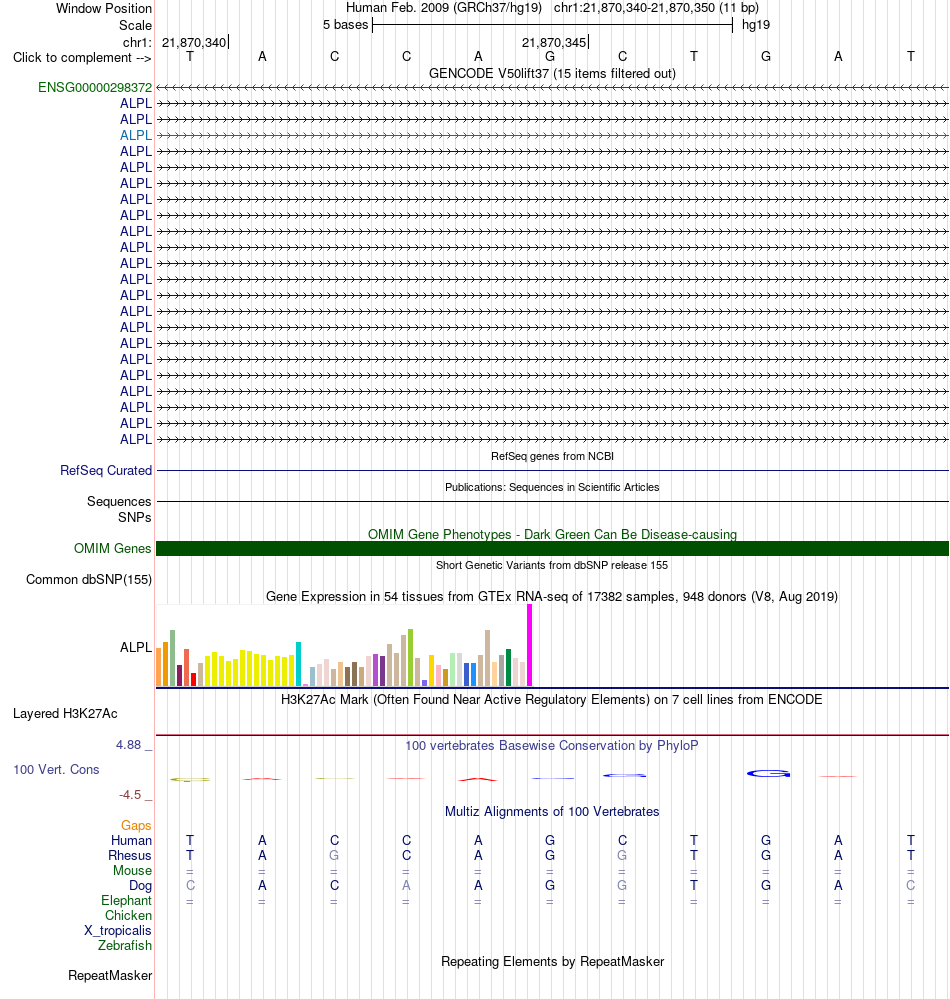Click the chr1: ruler label
The width and height of the screenshot is (950, 999).
[137, 43]
